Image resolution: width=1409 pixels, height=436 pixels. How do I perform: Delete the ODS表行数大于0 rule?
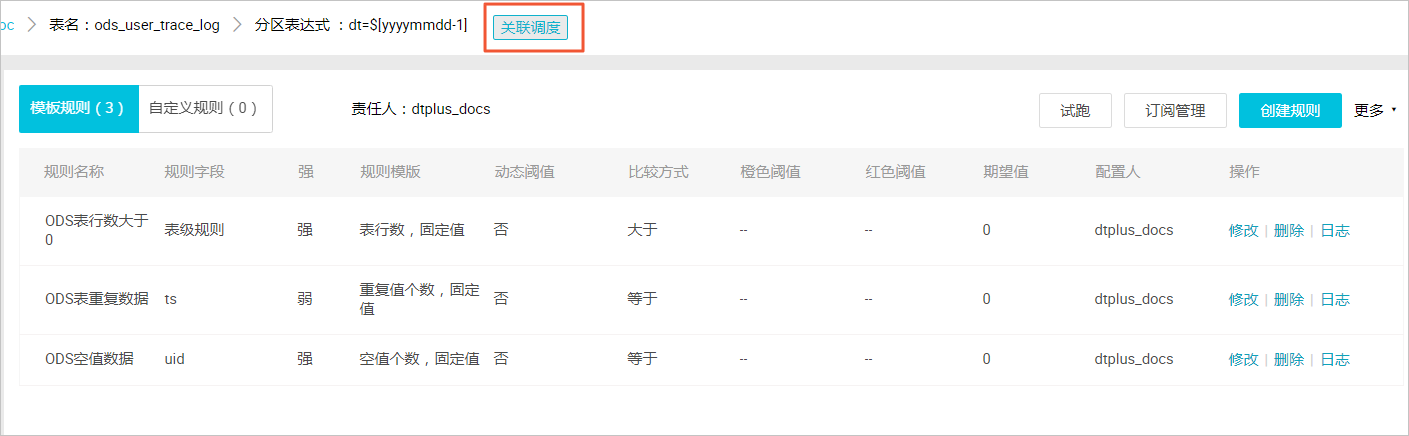tap(1289, 230)
